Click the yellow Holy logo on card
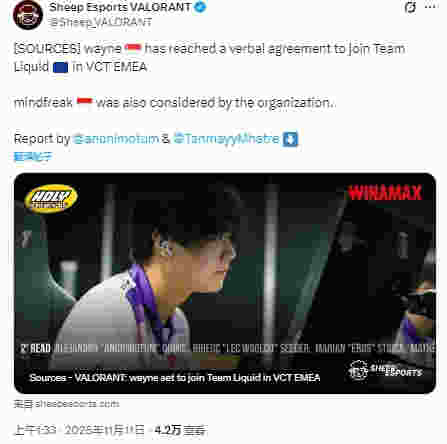Screen dimensions: 447x444 (x=51, y=198)
